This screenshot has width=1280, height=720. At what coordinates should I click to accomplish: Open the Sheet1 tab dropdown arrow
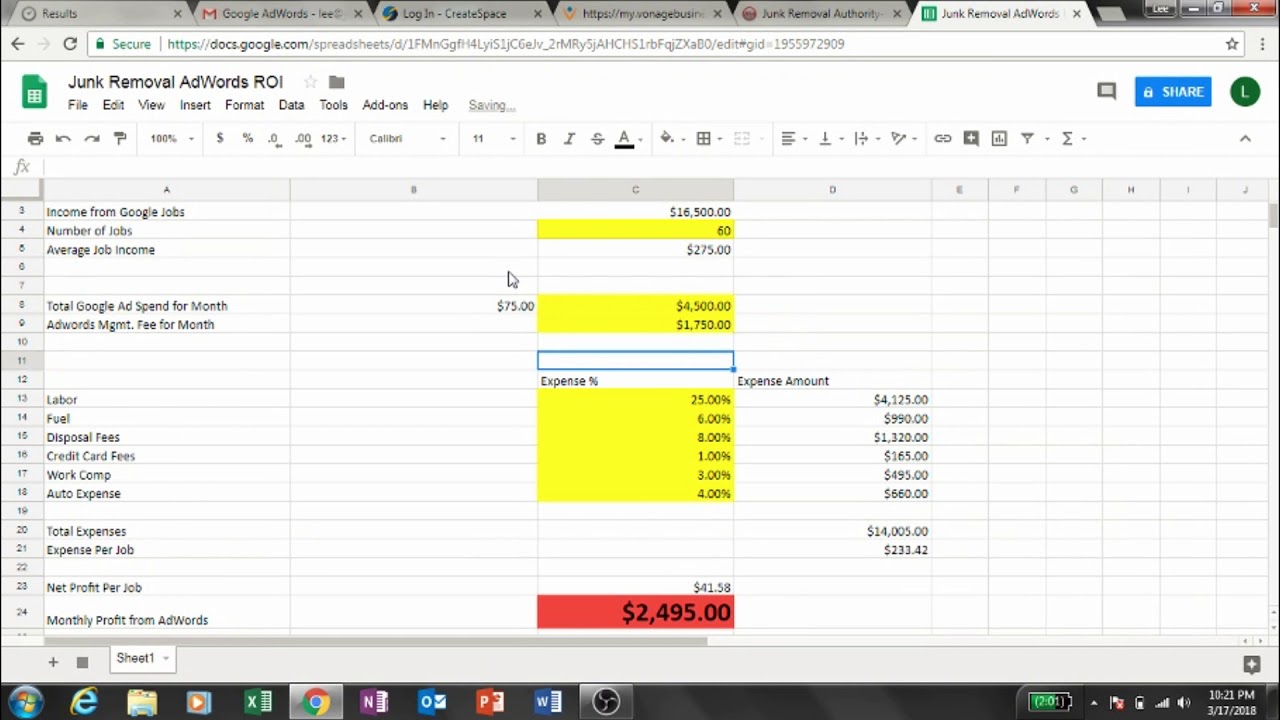coord(166,658)
